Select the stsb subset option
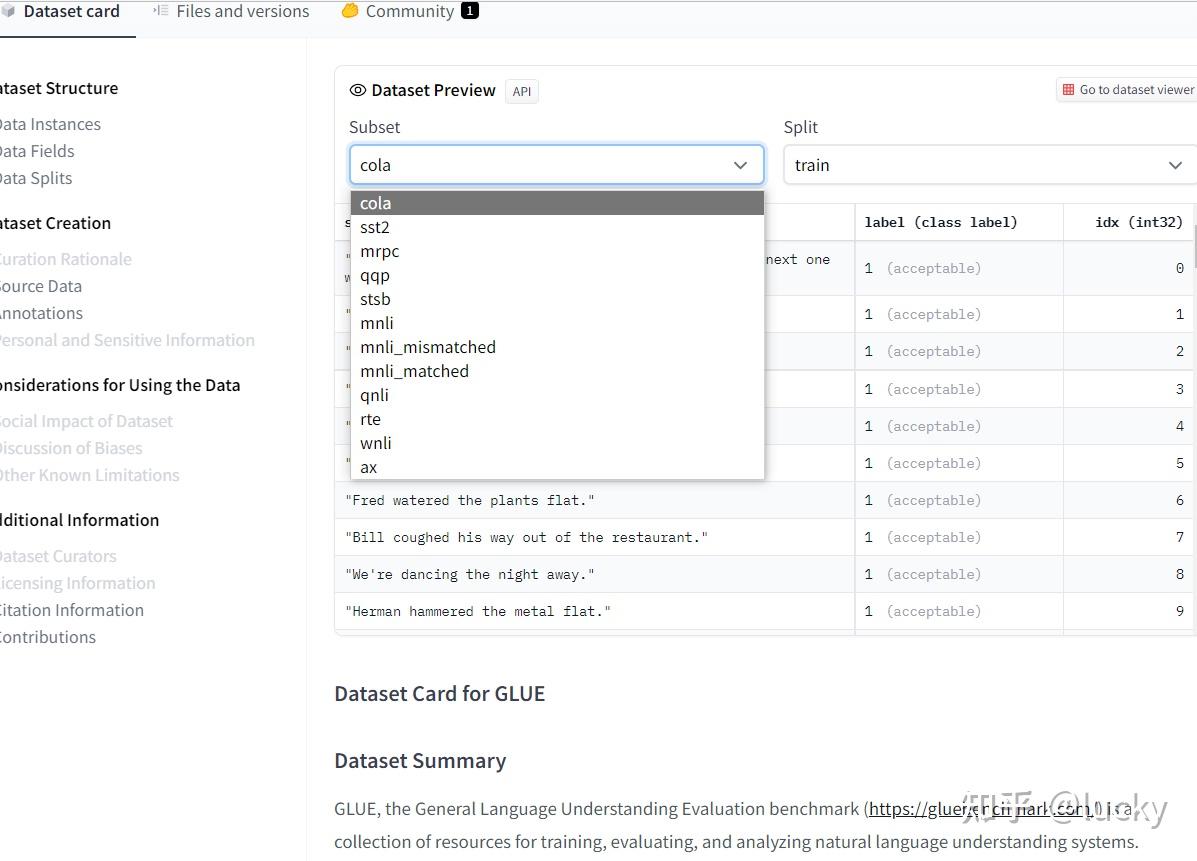 pyautogui.click(x=557, y=299)
